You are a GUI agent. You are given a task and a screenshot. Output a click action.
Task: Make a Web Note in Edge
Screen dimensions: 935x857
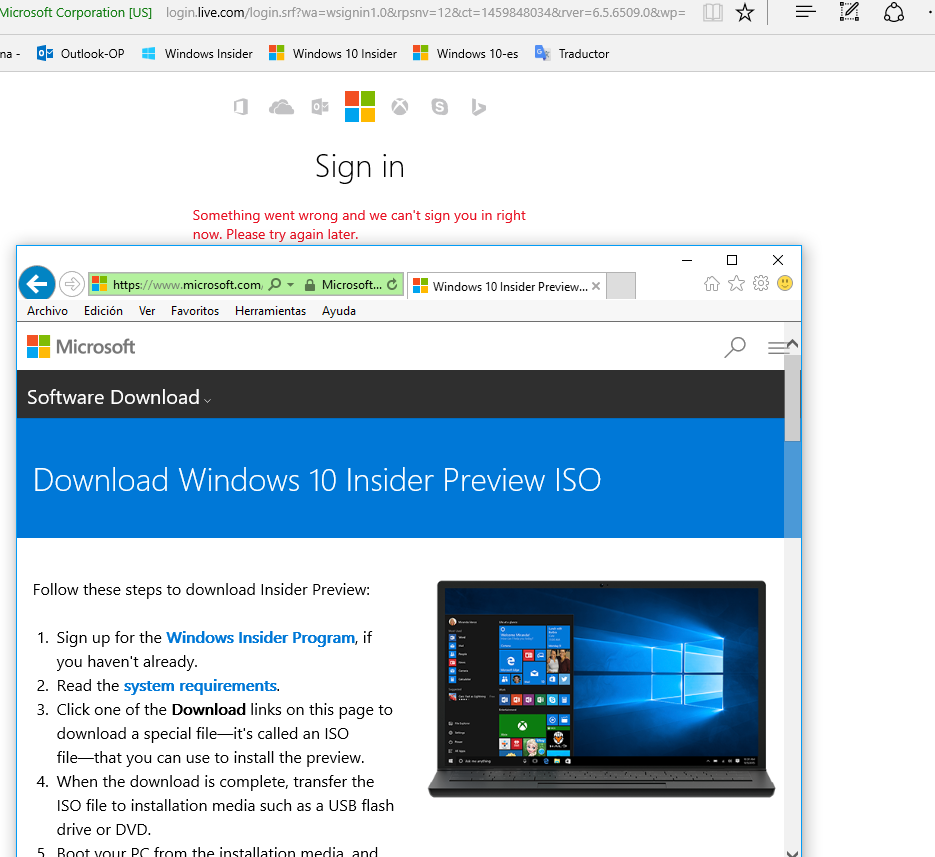[849, 12]
